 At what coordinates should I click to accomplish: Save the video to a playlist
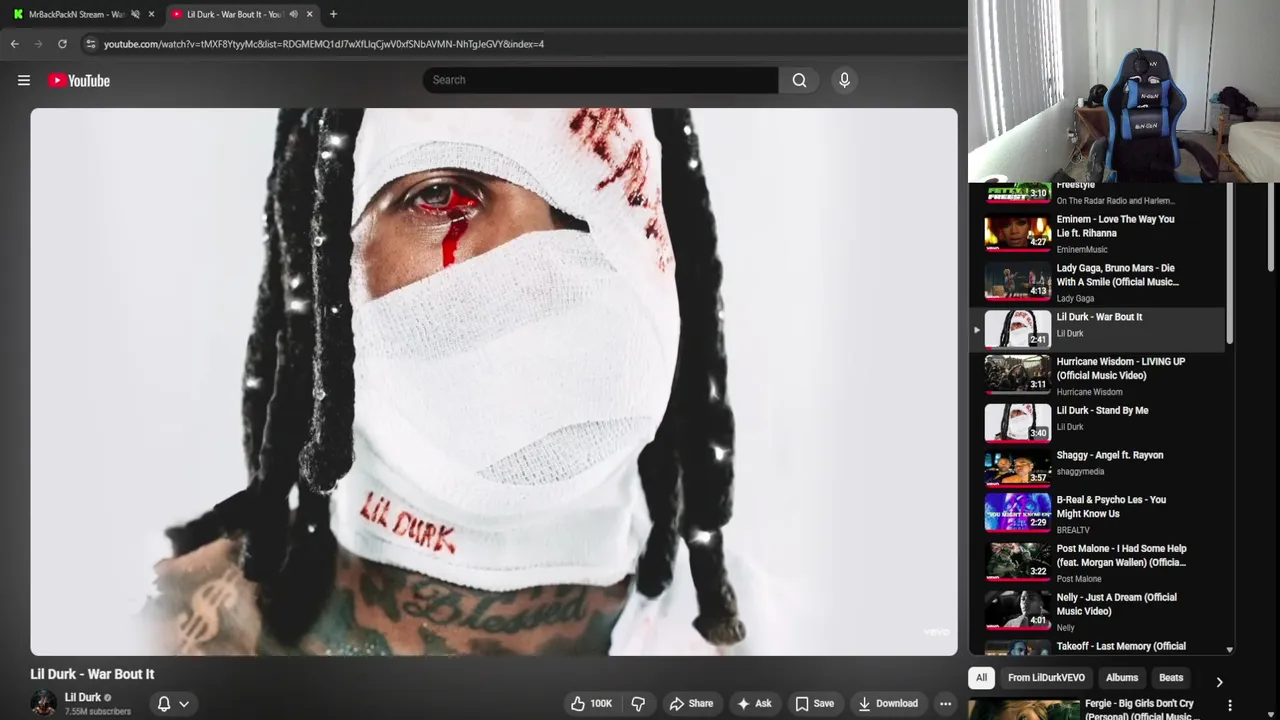click(814, 703)
